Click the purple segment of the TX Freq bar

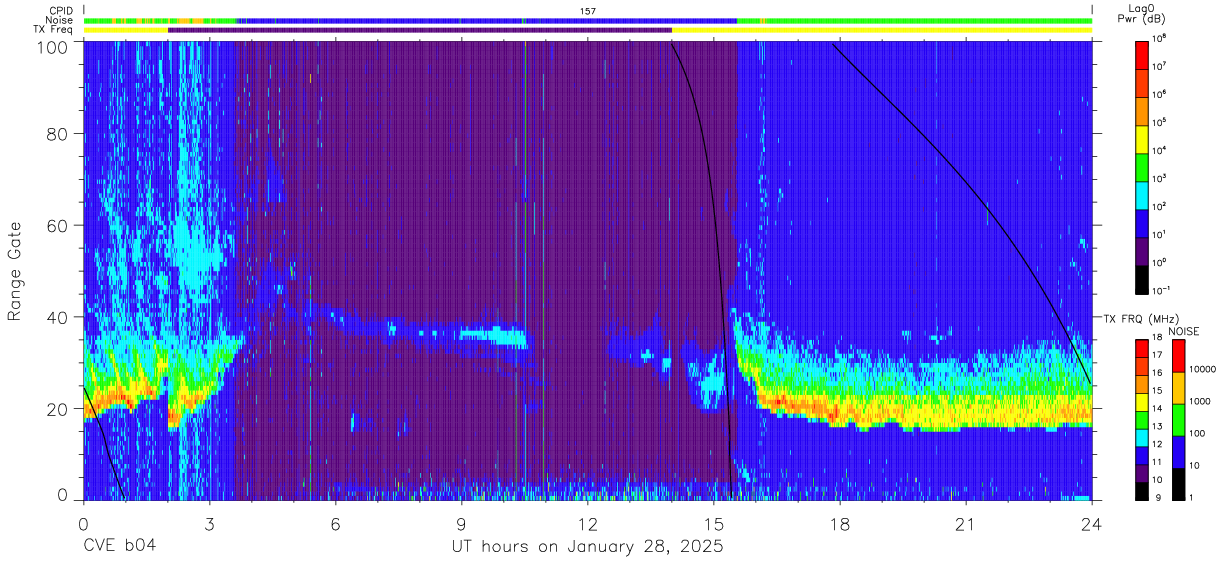click(x=420, y=30)
